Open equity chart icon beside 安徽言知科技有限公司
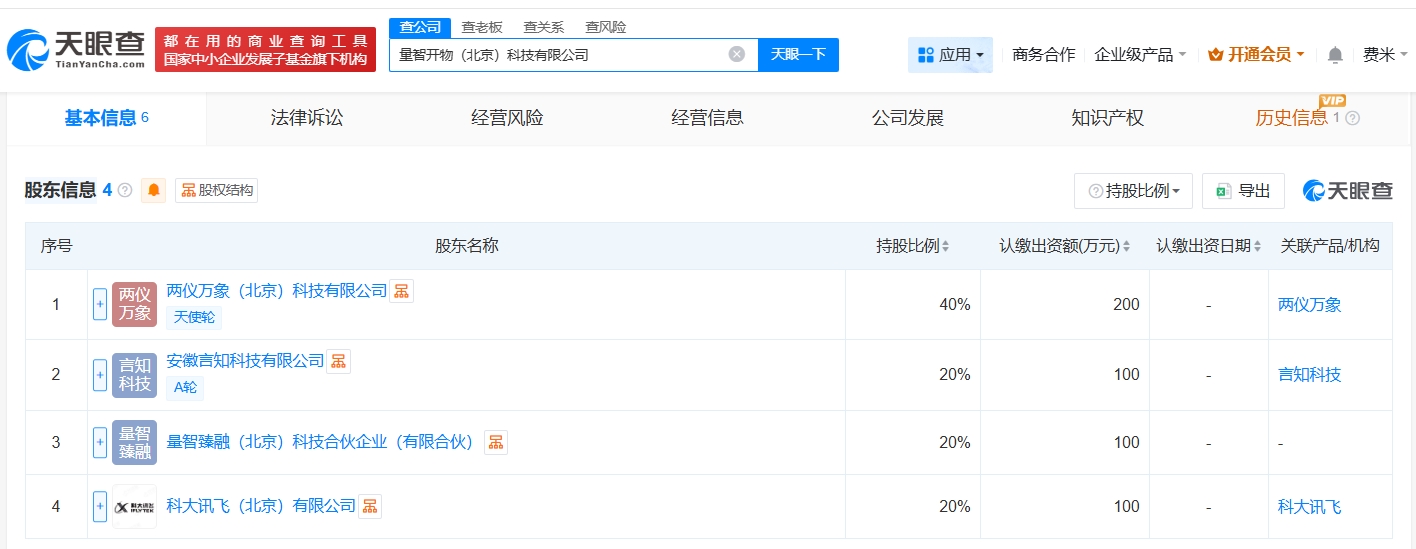The height and width of the screenshot is (549, 1416). pyautogui.click(x=339, y=361)
